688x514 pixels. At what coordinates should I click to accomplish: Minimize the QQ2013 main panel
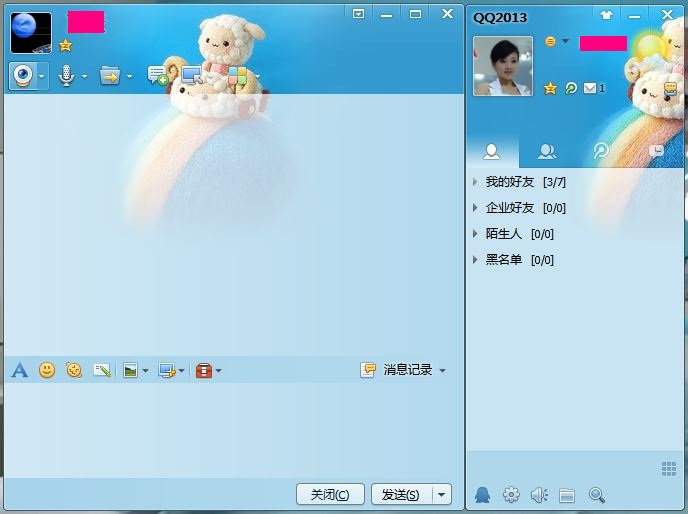[x=634, y=16]
